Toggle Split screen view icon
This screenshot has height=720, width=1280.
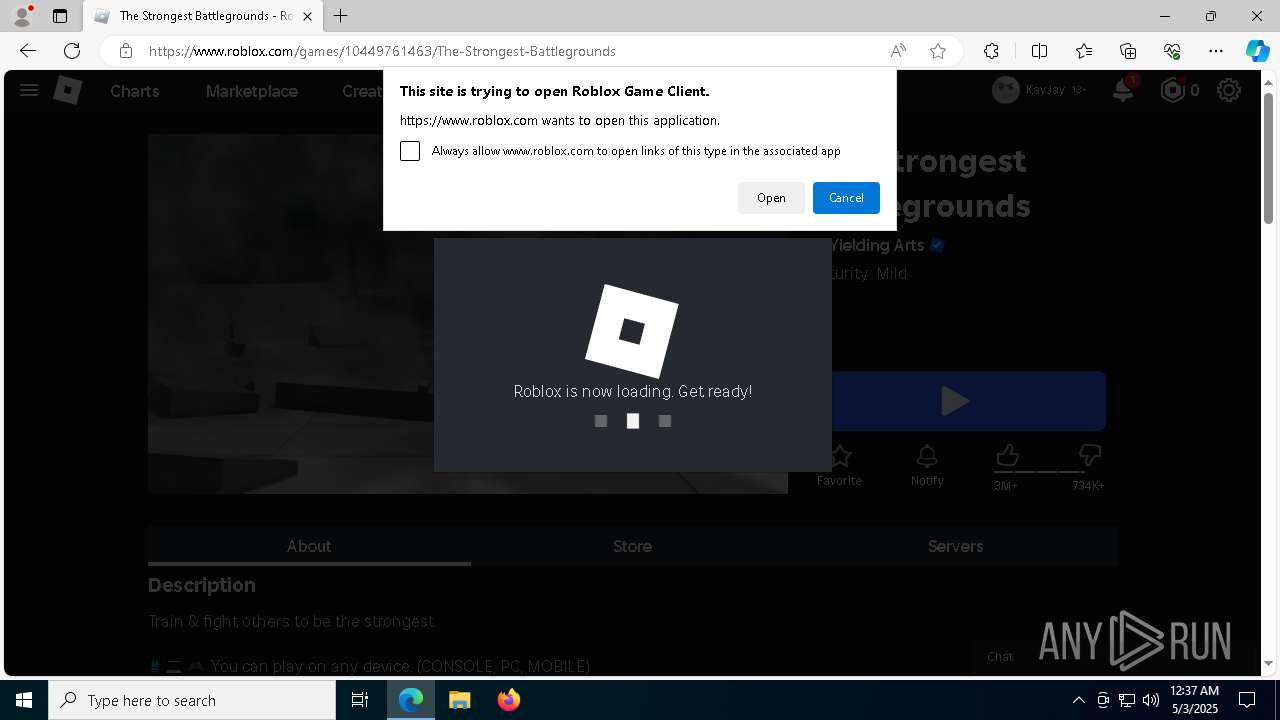[1039, 51]
